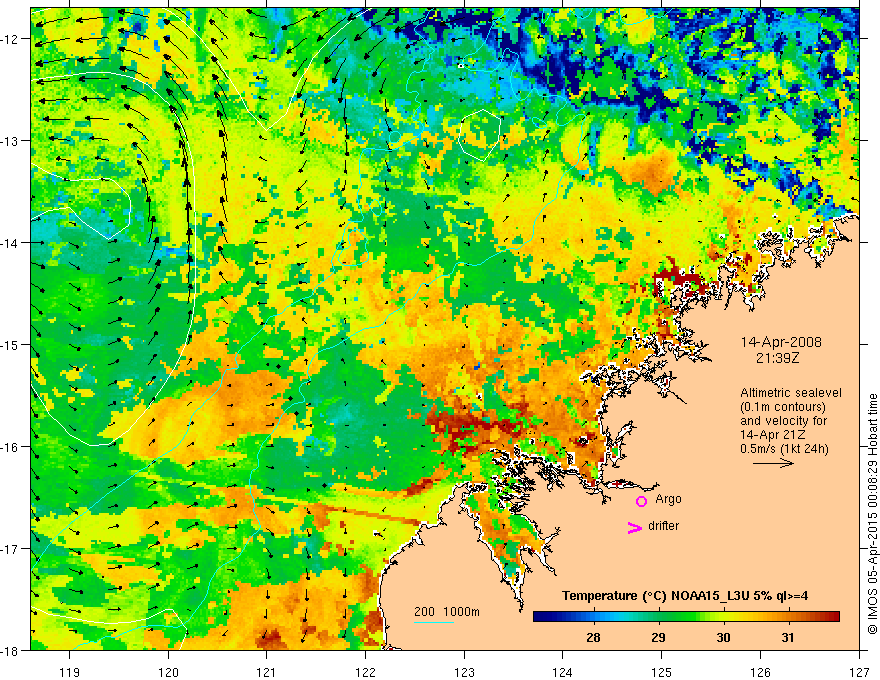880x680 pixels.
Task: Click the '200 1000m' depth label
Action: [447, 612]
